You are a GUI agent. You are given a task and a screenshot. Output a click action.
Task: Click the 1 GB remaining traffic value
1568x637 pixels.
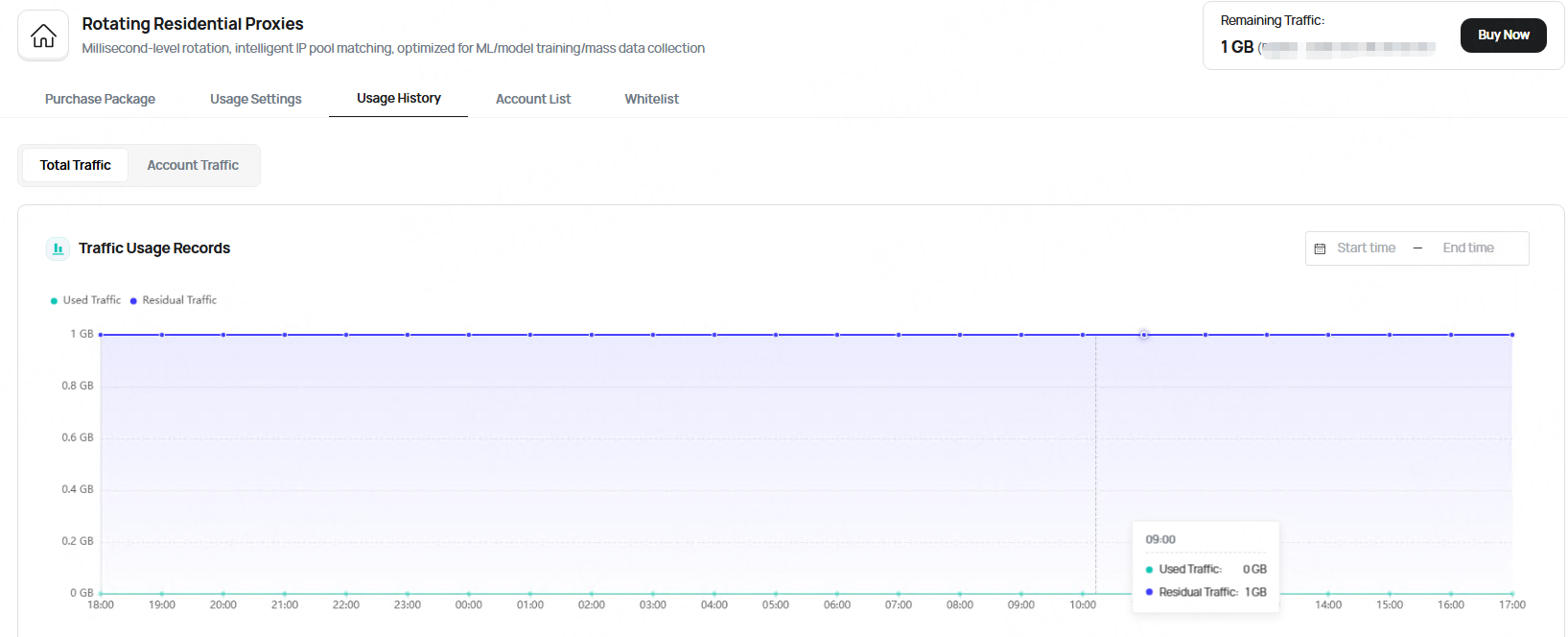click(x=1236, y=47)
